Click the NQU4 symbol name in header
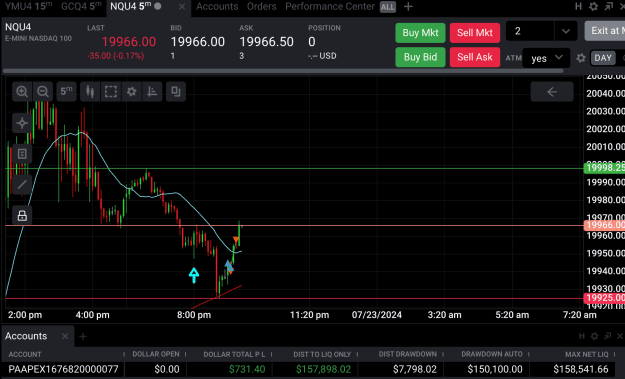 [x=18, y=27]
